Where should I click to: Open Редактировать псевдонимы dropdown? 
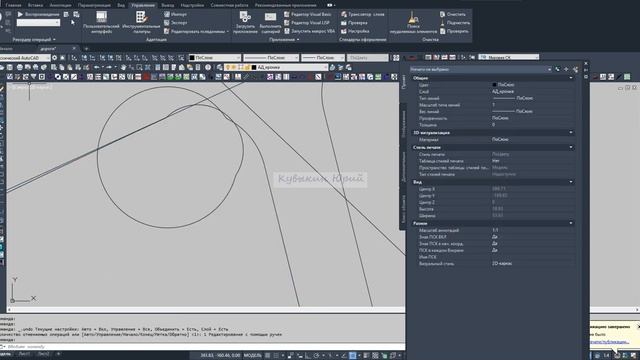196,31
